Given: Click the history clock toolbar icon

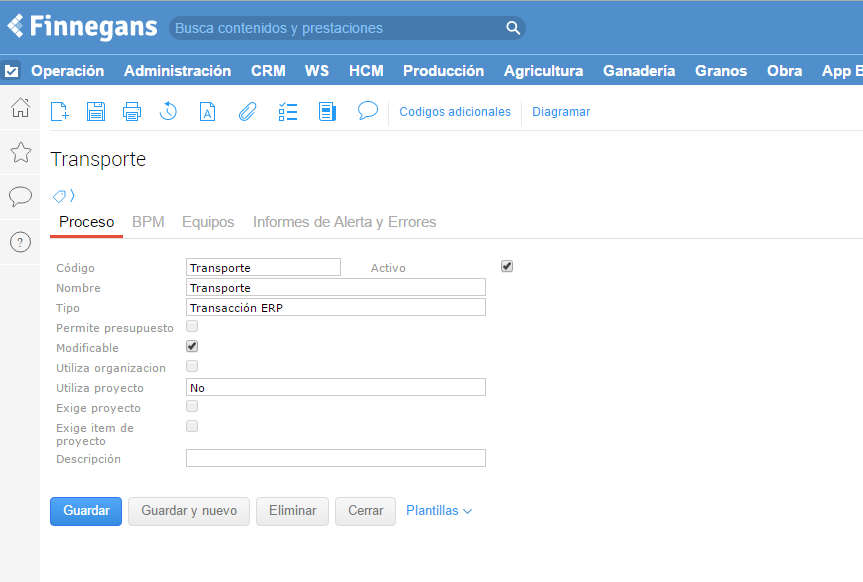Looking at the screenshot, I should click(168, 112).
